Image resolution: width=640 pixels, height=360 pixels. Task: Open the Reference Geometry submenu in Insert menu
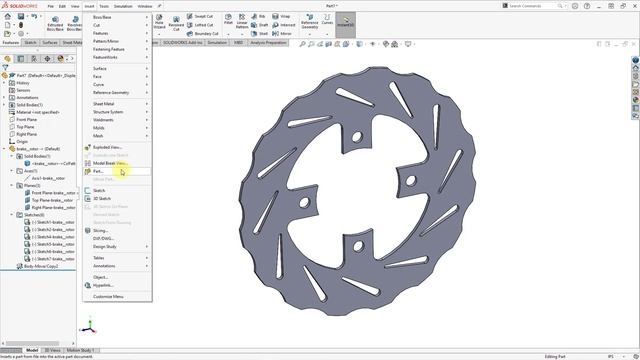coord(117,93)
